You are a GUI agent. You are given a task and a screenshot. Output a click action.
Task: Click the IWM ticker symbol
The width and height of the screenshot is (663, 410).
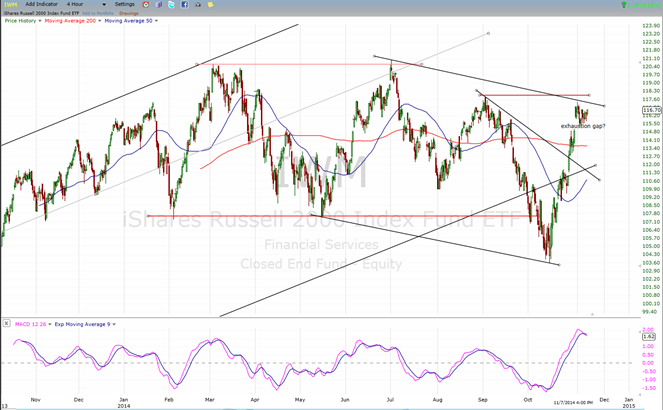coord(11,4)
